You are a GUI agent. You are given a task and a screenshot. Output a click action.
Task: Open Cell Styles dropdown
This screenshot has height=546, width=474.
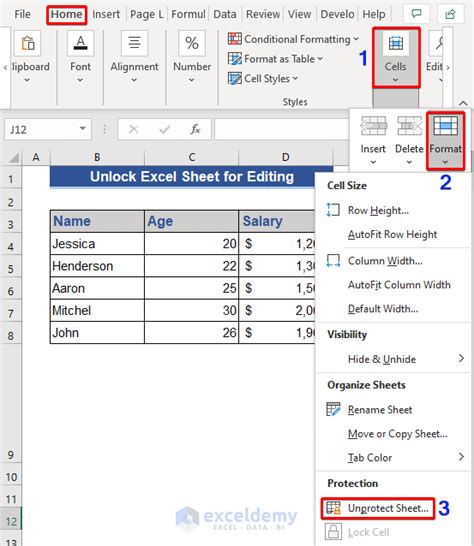pos(263,78)
